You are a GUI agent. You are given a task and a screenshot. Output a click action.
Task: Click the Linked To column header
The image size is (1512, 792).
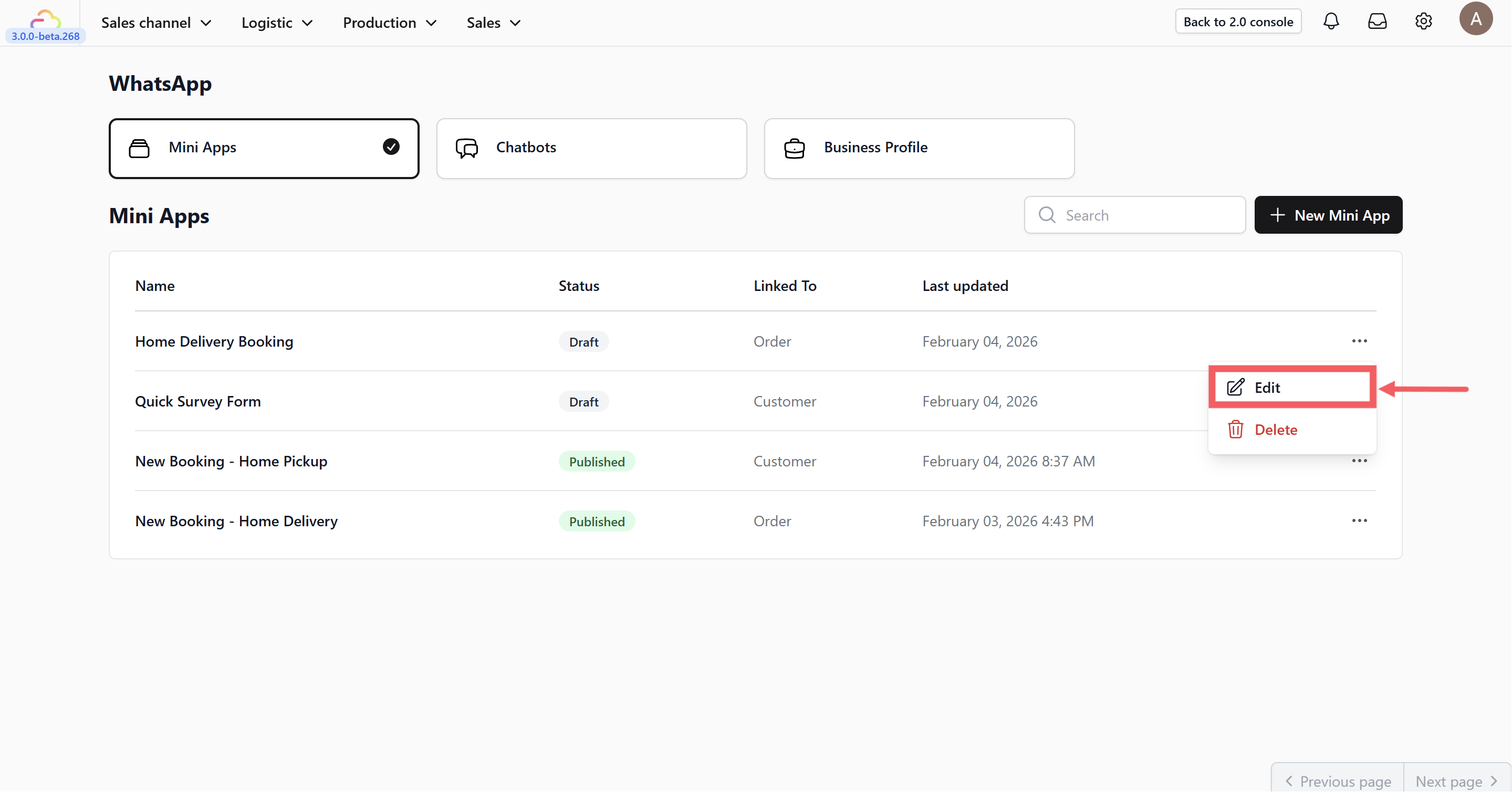[785, 286]
